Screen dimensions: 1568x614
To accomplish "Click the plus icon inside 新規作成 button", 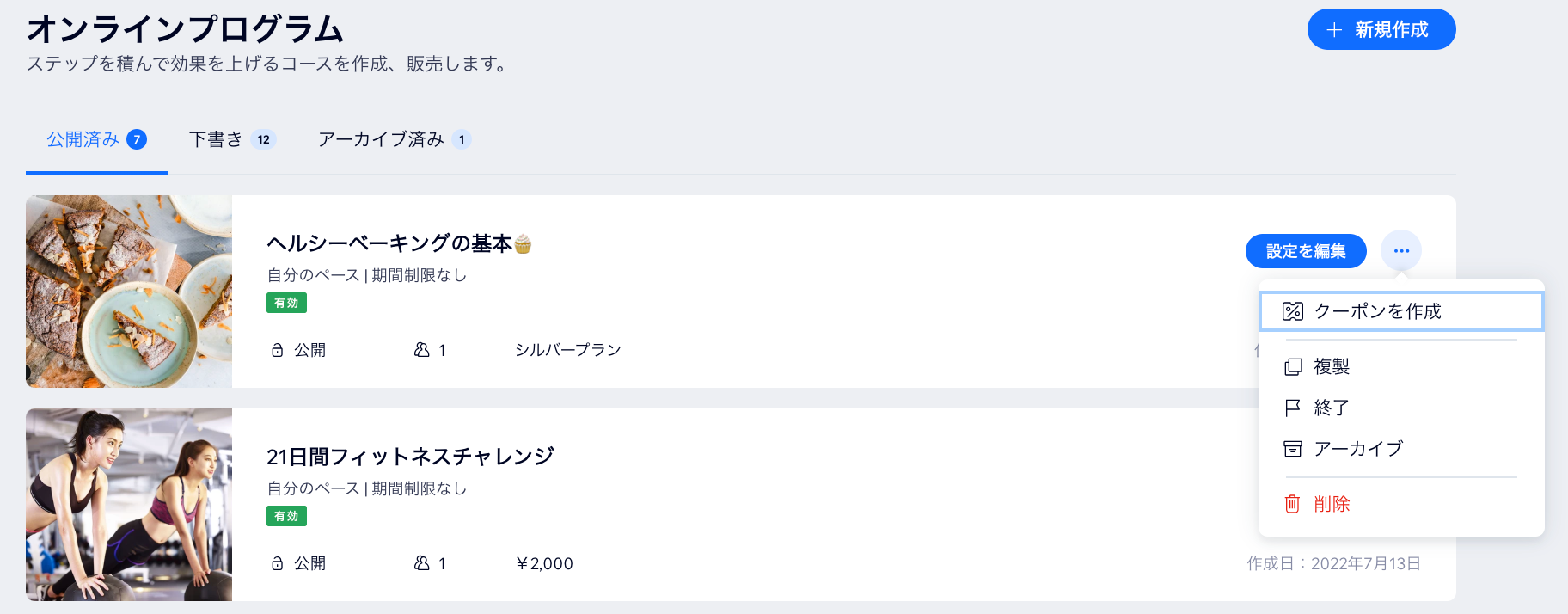I will coord(1333,28).
